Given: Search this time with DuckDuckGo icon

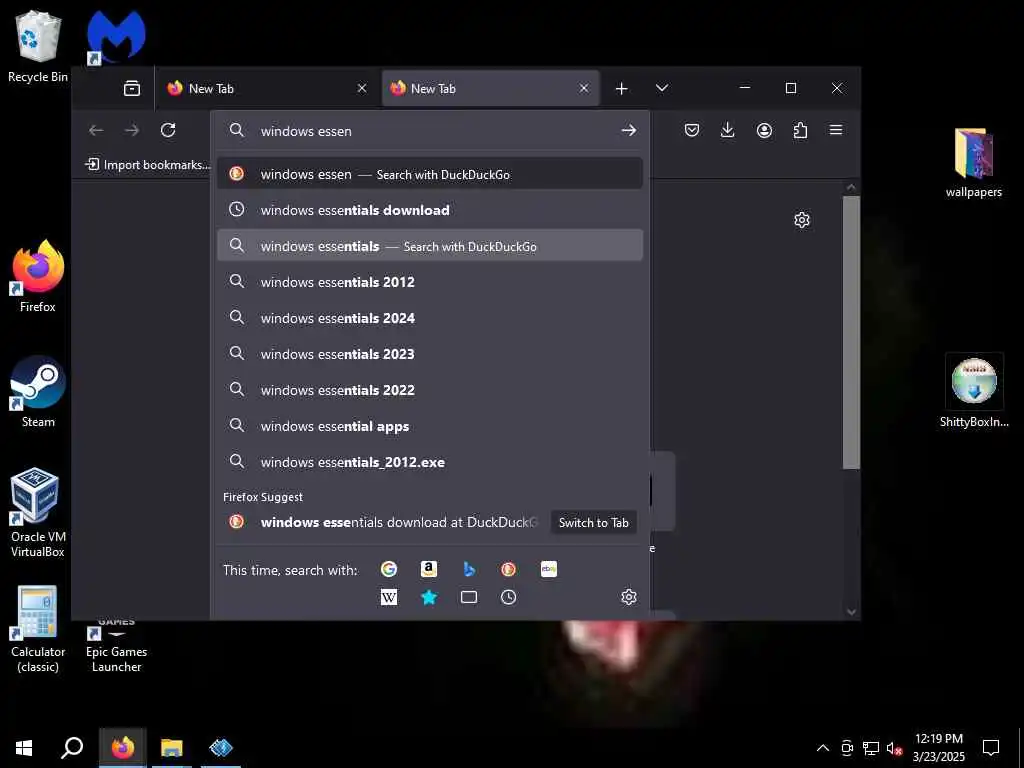Looking at the screenshot, I should 508,569.
